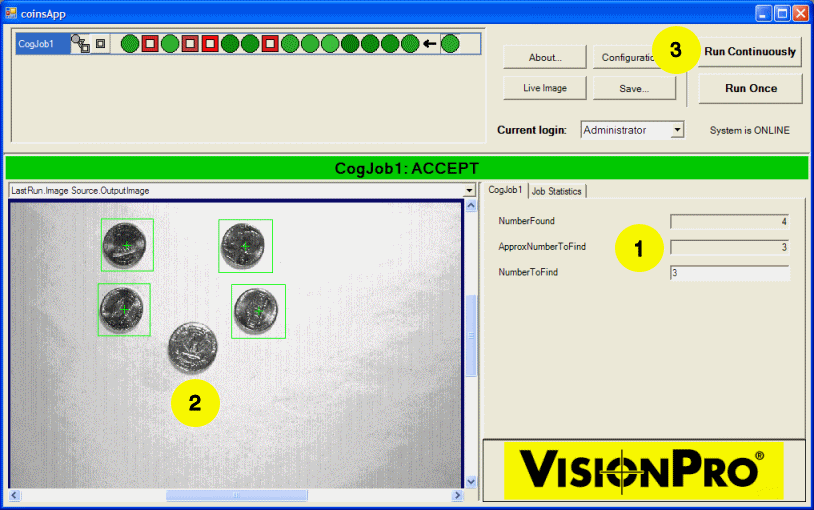Click the last red square in the result history
The height and width of the screenshot is (510, 814).
[x=270, y=44]
